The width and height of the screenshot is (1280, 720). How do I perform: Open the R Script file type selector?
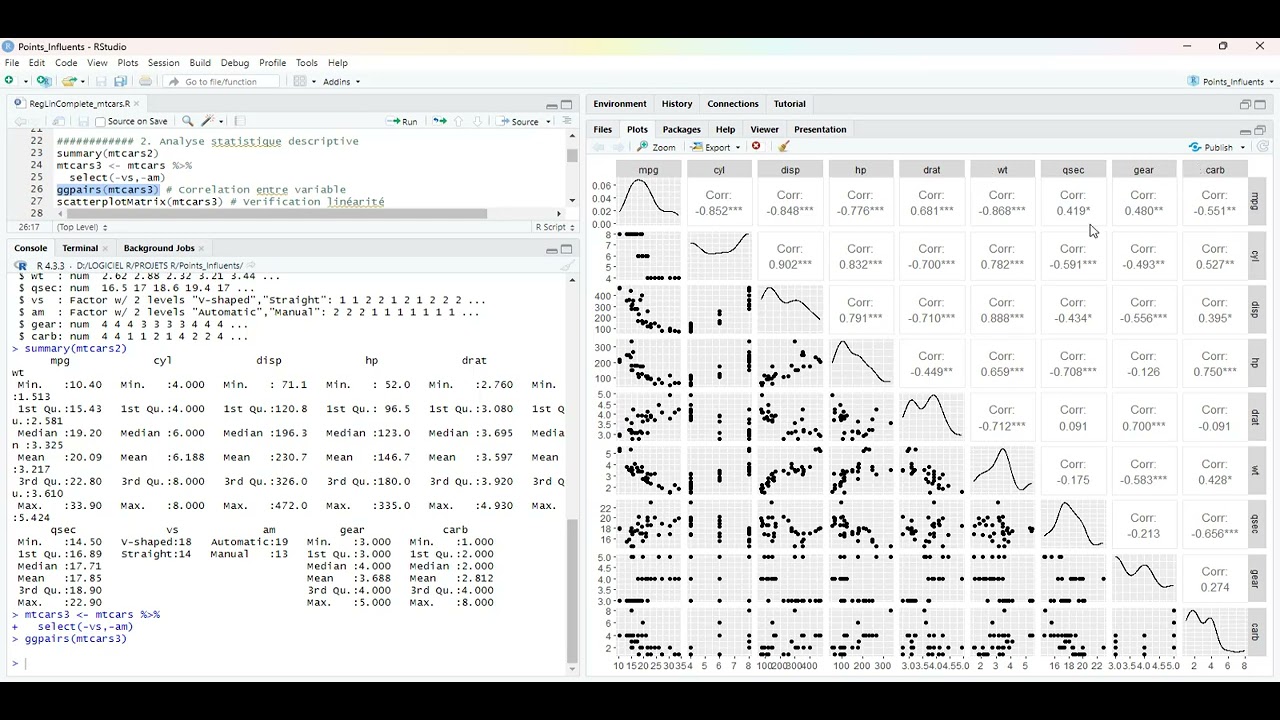pos(553,227)
